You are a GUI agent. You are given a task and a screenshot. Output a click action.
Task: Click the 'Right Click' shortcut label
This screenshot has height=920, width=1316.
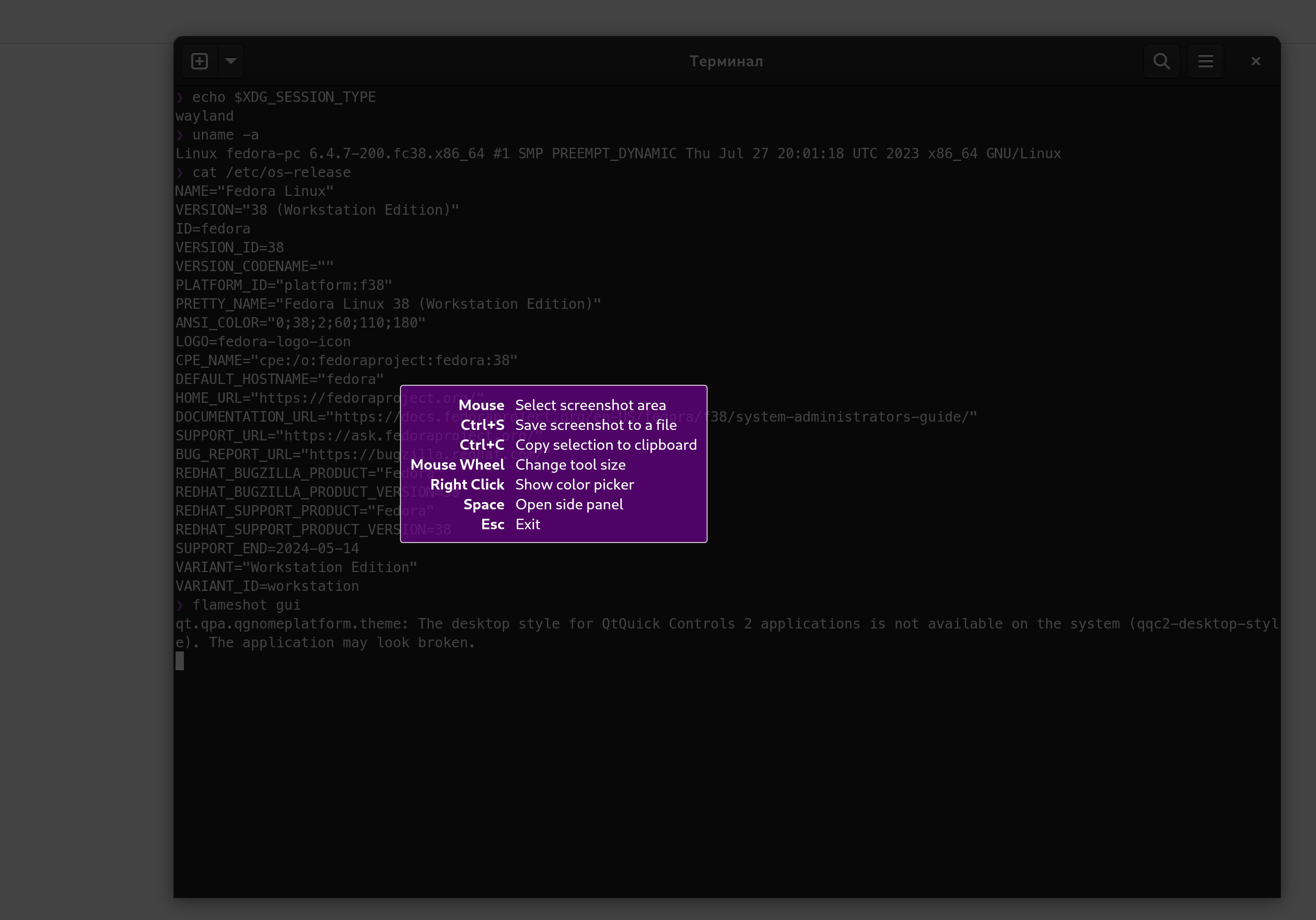[467, 485]
